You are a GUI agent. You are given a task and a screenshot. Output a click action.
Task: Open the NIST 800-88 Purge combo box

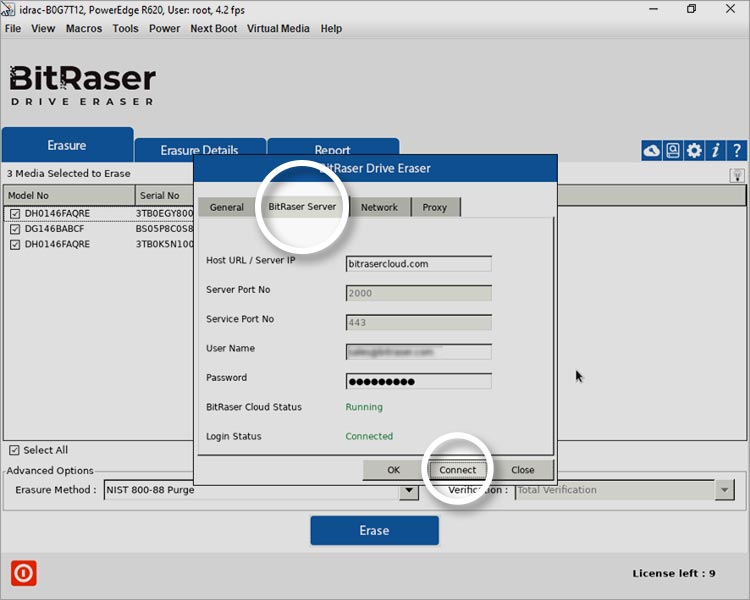click(x=261, y=490)
